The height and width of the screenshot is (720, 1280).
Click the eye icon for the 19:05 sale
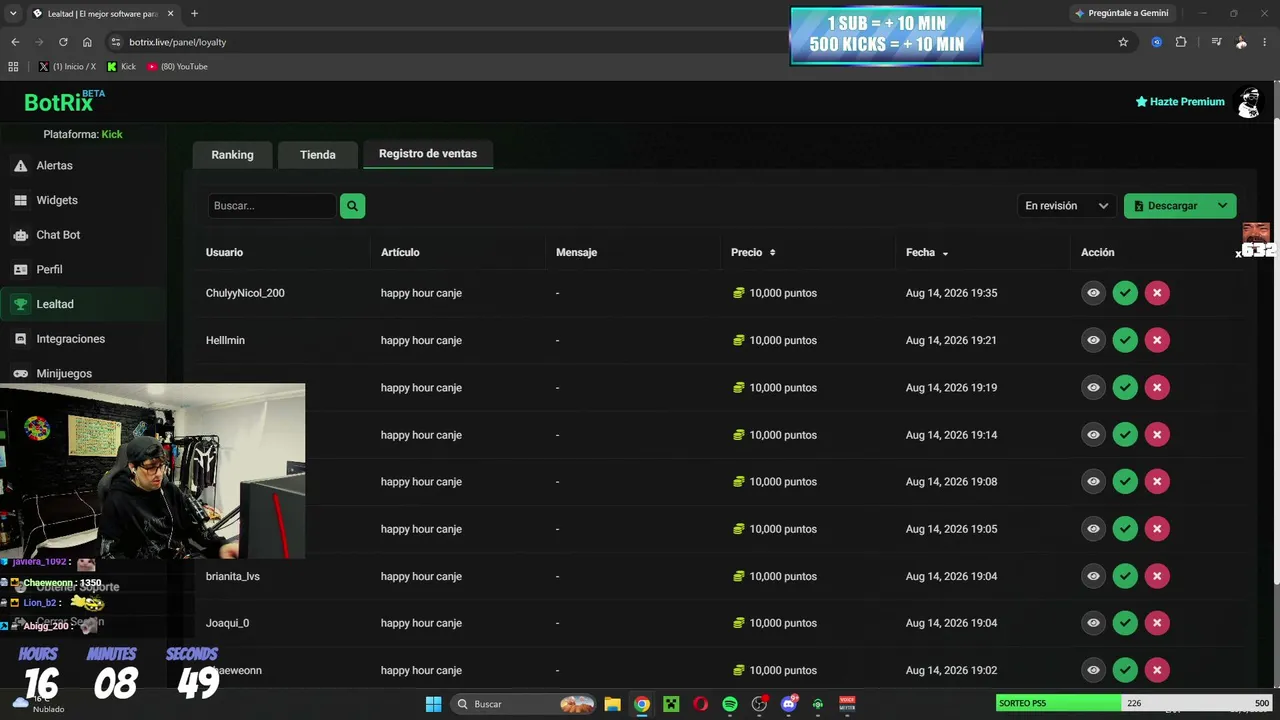(1093, 529)
